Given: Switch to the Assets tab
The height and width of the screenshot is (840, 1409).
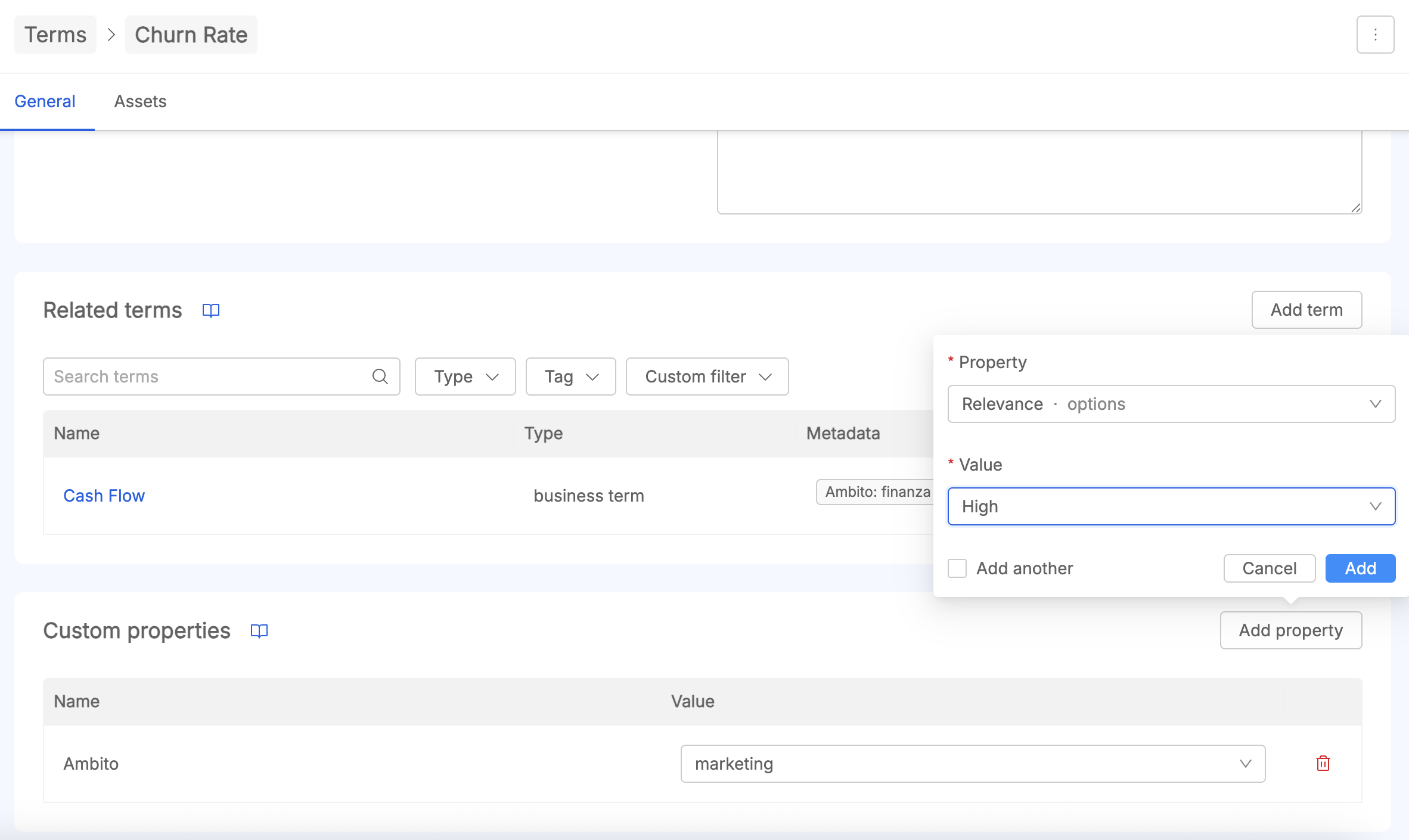Looking at the screenshot, I should point(140,101).
